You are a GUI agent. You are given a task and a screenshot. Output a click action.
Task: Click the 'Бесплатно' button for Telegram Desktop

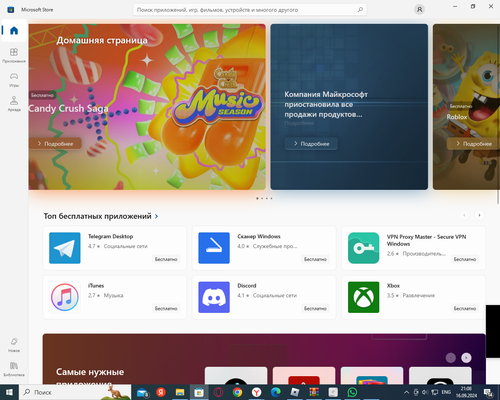(166, 259)
